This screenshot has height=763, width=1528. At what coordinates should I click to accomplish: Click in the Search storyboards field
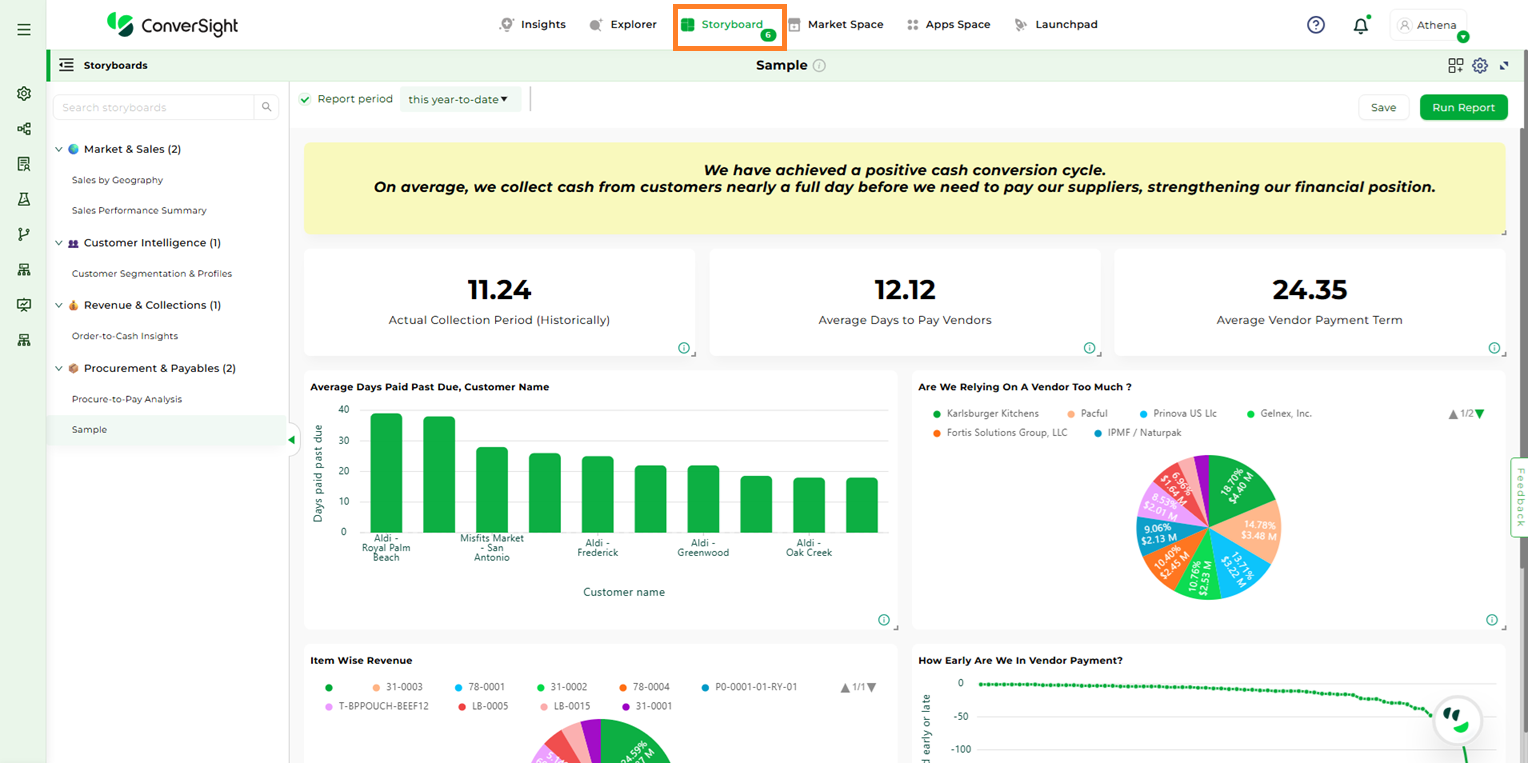pos(153,107)
